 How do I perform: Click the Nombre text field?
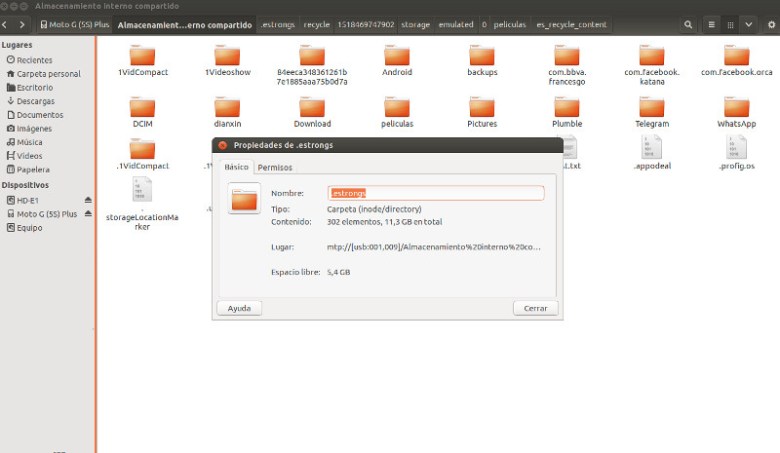tap(436, 193)
